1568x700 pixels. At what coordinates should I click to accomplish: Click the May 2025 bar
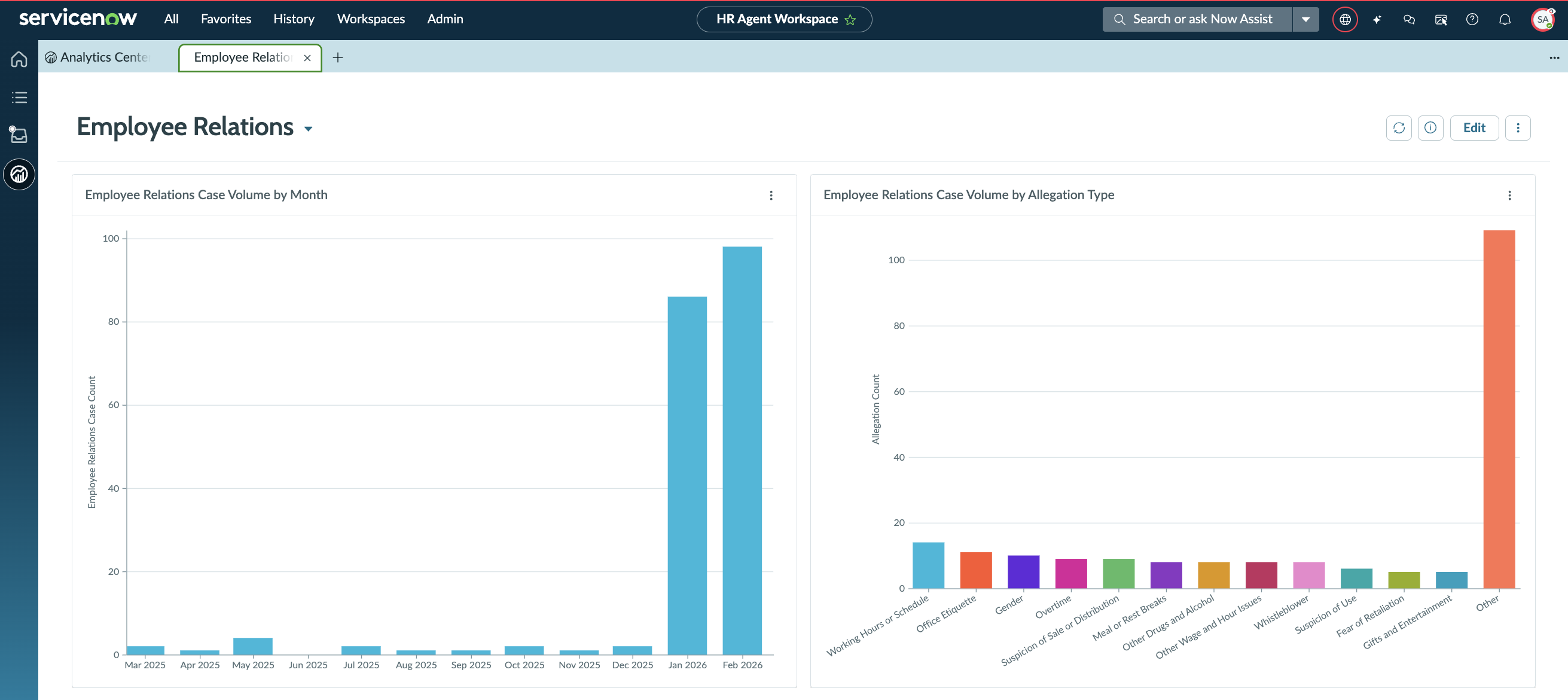(252, 646)
